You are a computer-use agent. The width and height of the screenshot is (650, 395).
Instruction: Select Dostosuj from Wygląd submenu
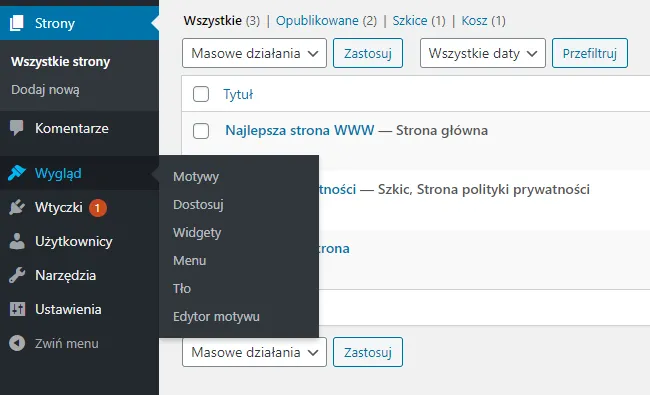(x=198, y=204)
